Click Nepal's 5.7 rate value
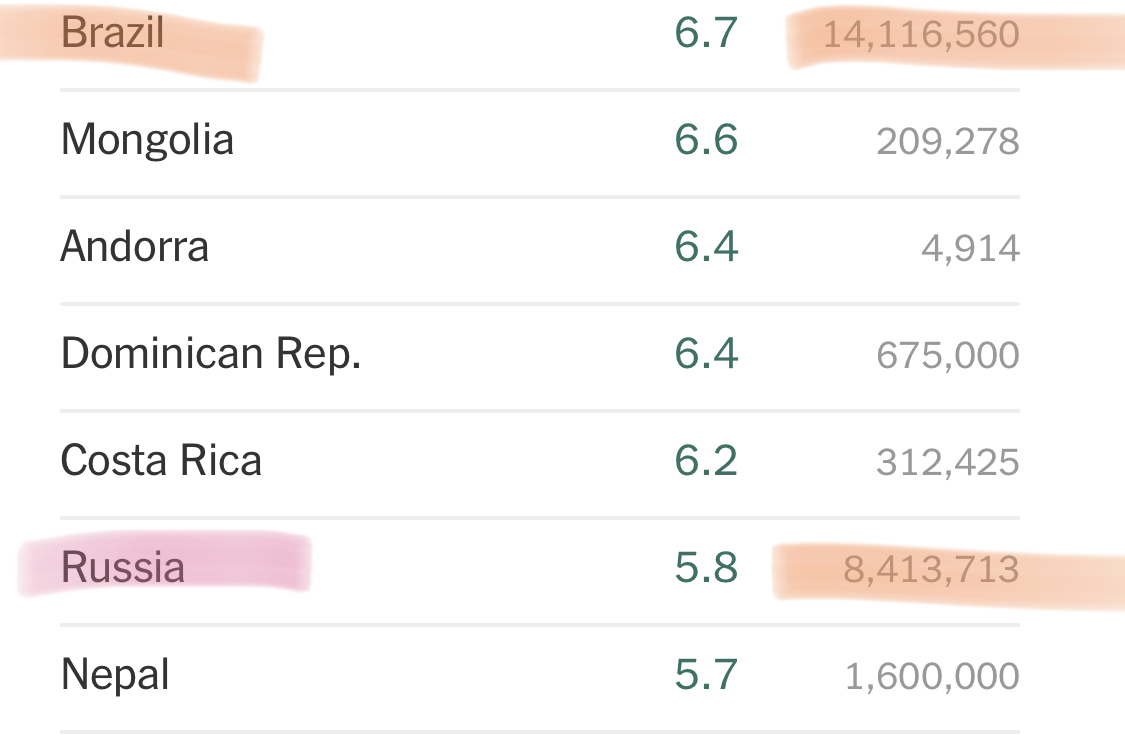This screenshot has width=1125, height=751. pyautogui.click(x=706, y=675)
